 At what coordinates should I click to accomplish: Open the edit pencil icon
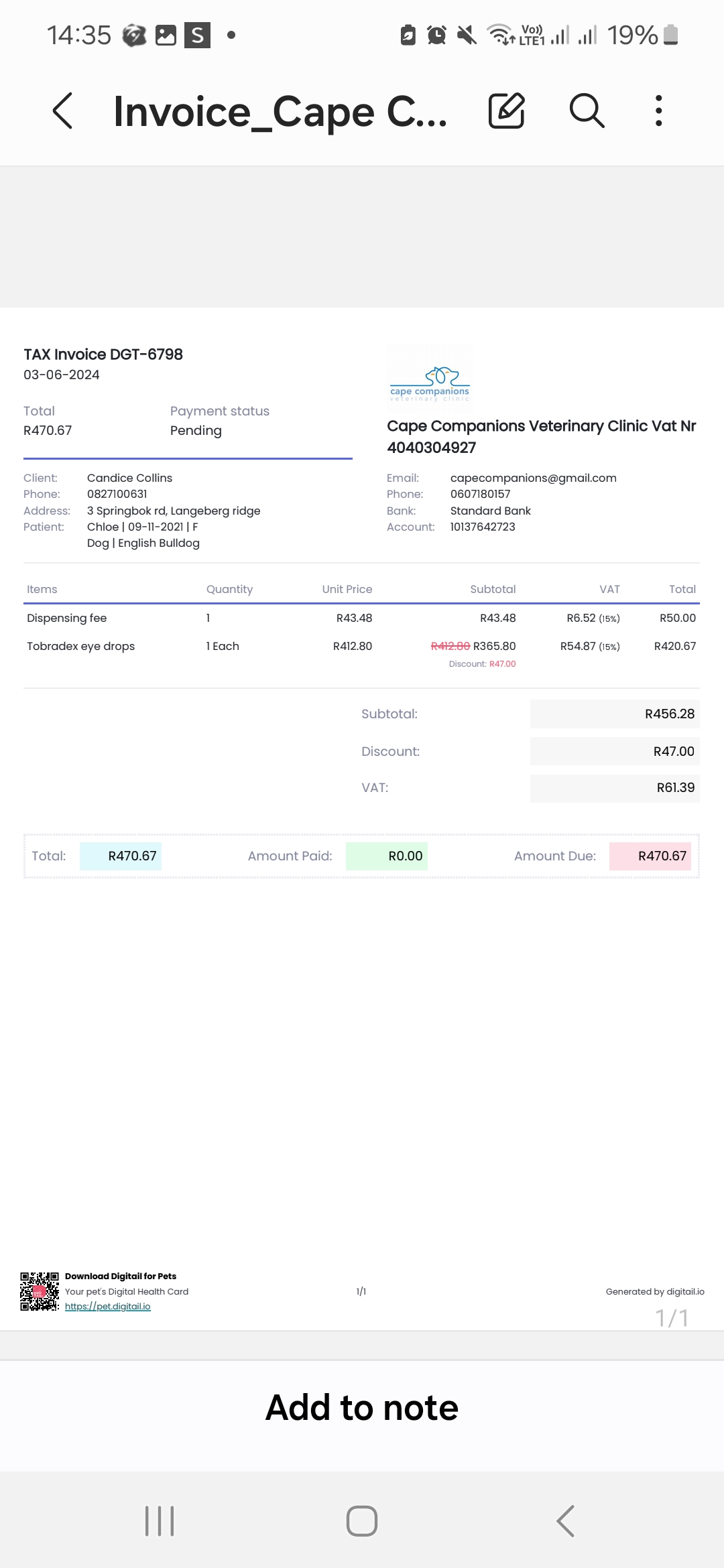coord(506,111)
